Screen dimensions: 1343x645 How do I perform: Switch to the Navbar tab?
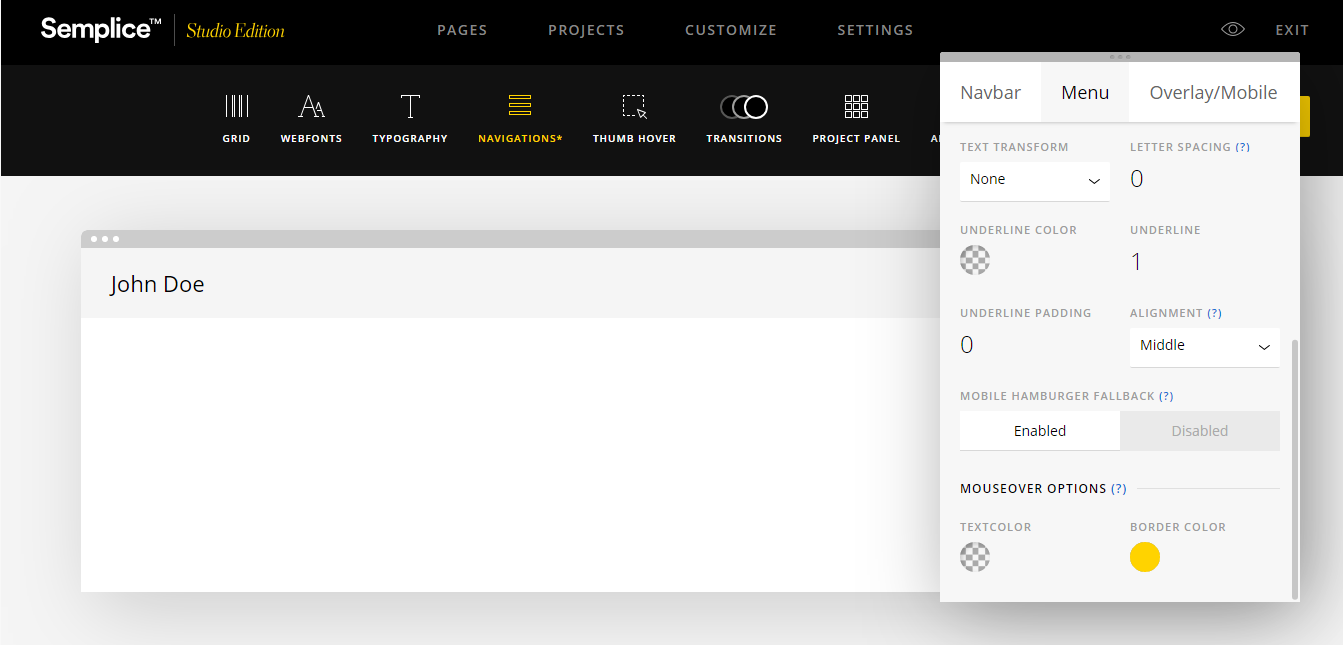point(990,93)
